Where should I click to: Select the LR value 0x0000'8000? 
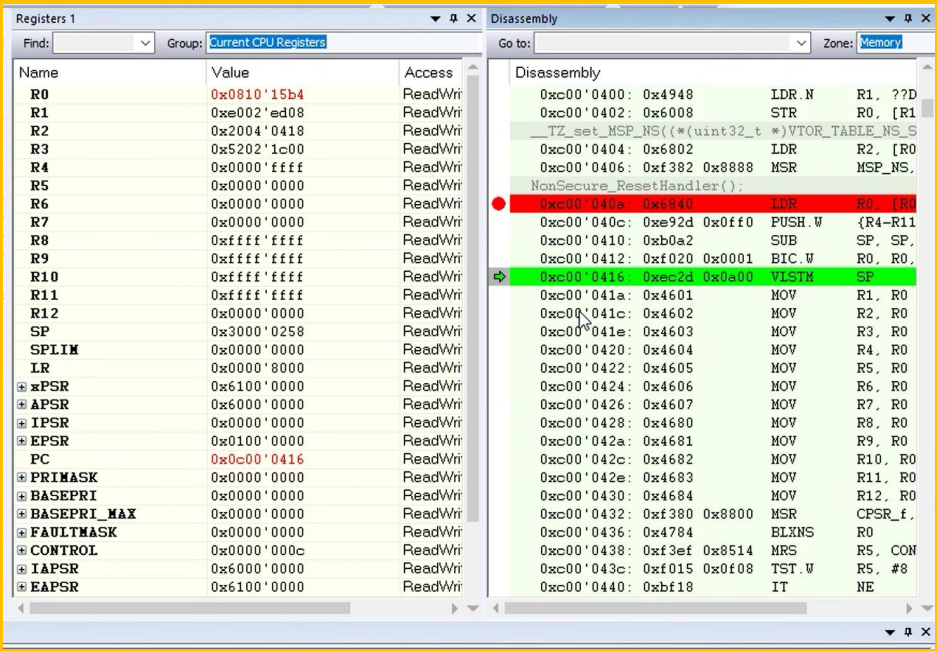[x=258, y=368]
